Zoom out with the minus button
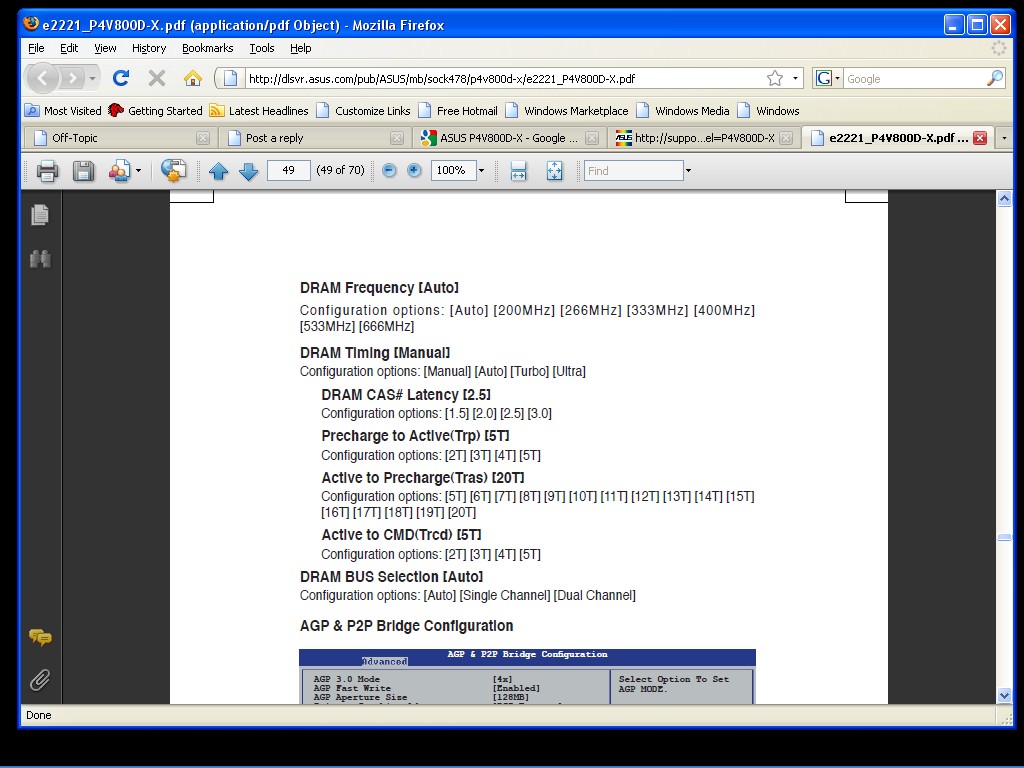Screen dimensions: 1024x768 tap(389, 170)
